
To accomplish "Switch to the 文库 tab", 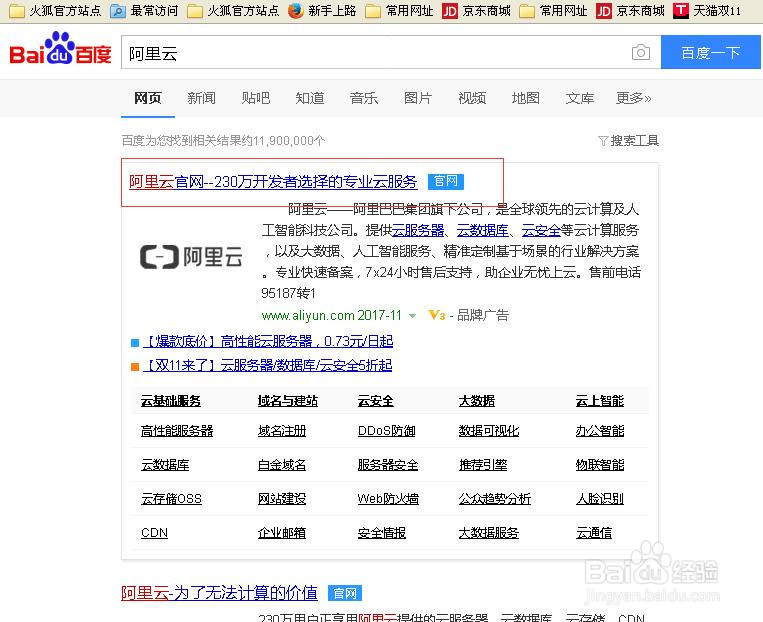I will pyautogui.click(x=580, y=98).
